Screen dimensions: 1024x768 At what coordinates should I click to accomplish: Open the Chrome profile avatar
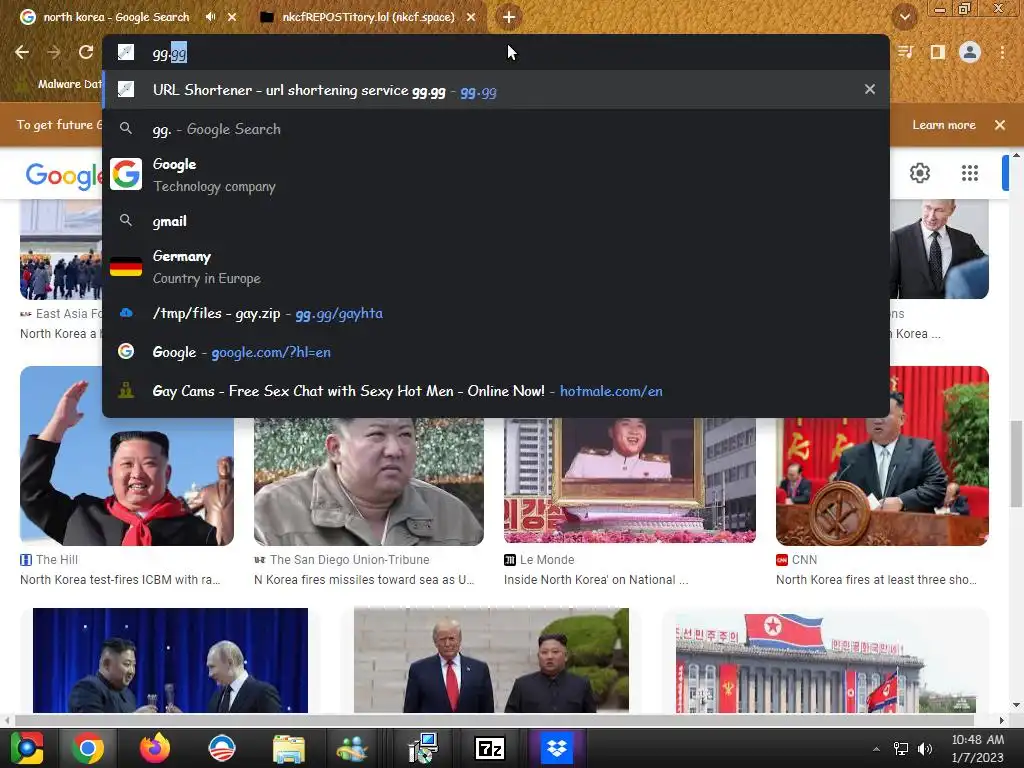970,52
